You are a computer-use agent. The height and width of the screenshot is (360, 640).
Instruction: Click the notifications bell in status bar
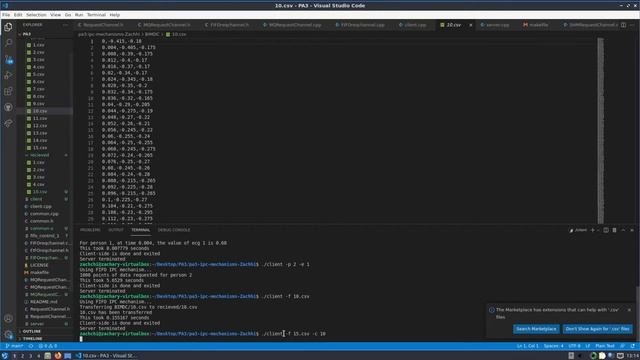[x=632, y=346]
